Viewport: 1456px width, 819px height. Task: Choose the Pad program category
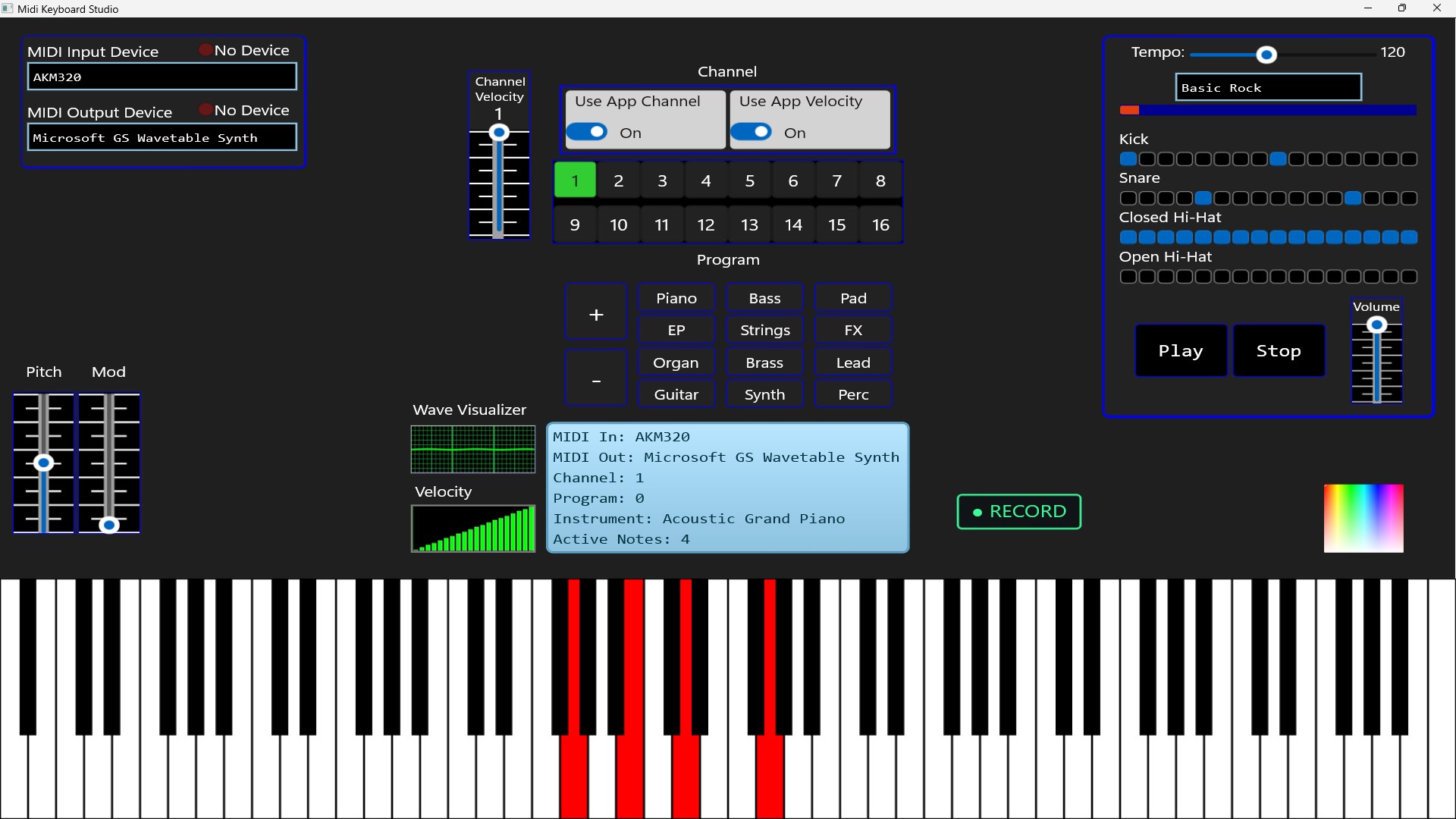853,298
